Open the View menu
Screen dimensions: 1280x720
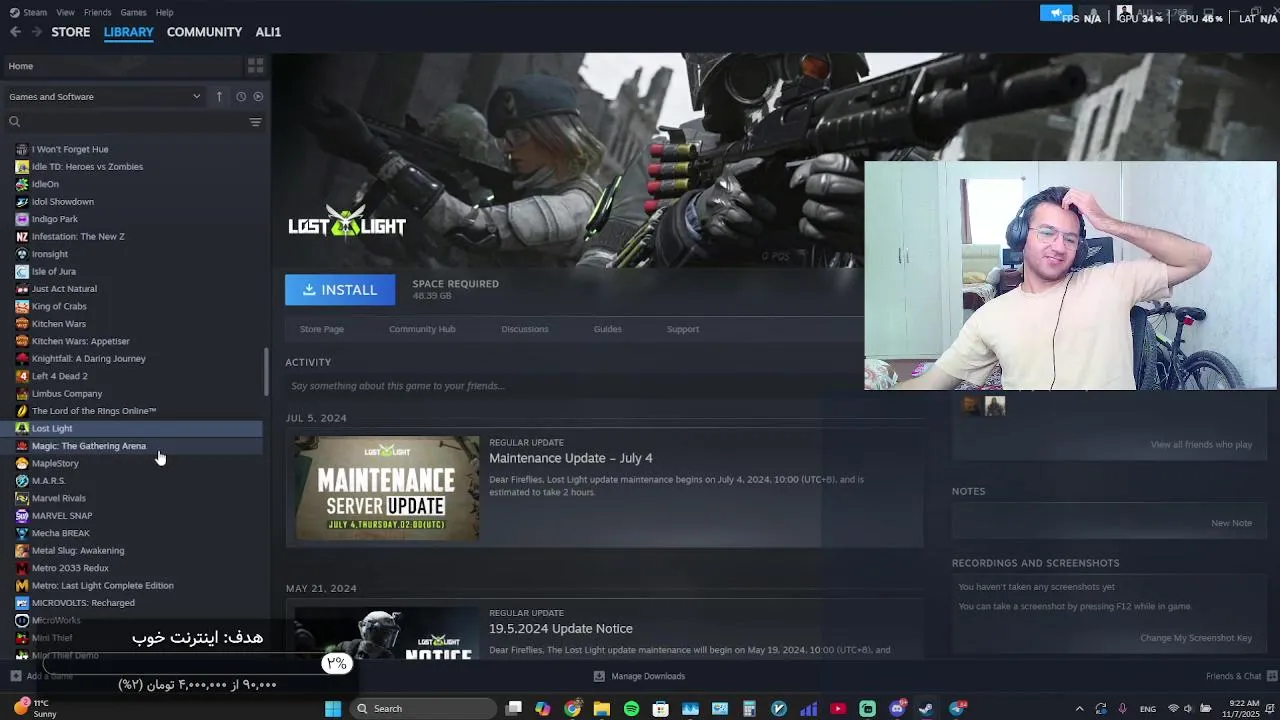[65, 12]
